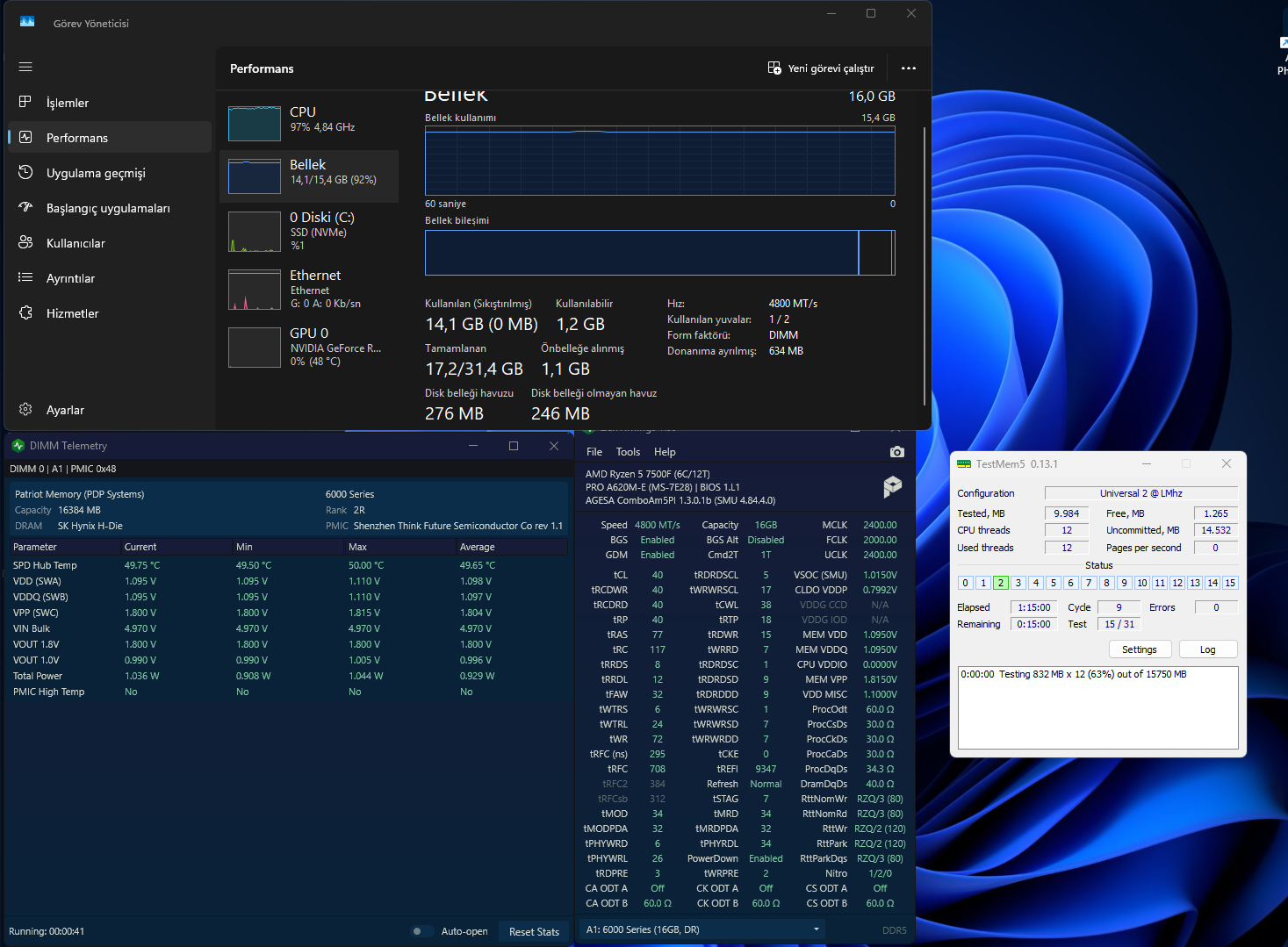
Task: Select GPU 0 NVIDIA GeForce entry
Action: click(309, 347)
